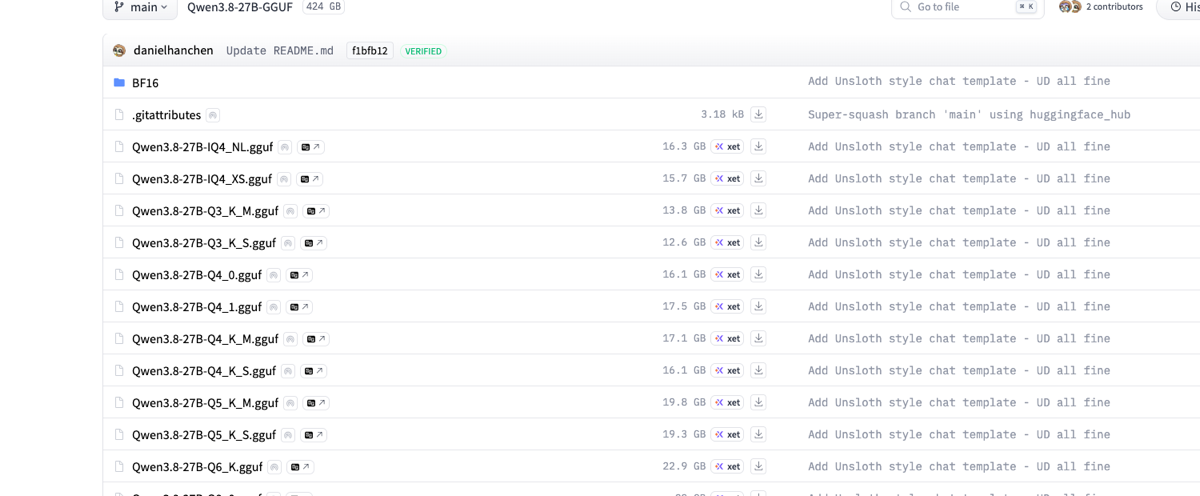
Task: Open the 'Update README.md' commit message
Action: (280, 50)
